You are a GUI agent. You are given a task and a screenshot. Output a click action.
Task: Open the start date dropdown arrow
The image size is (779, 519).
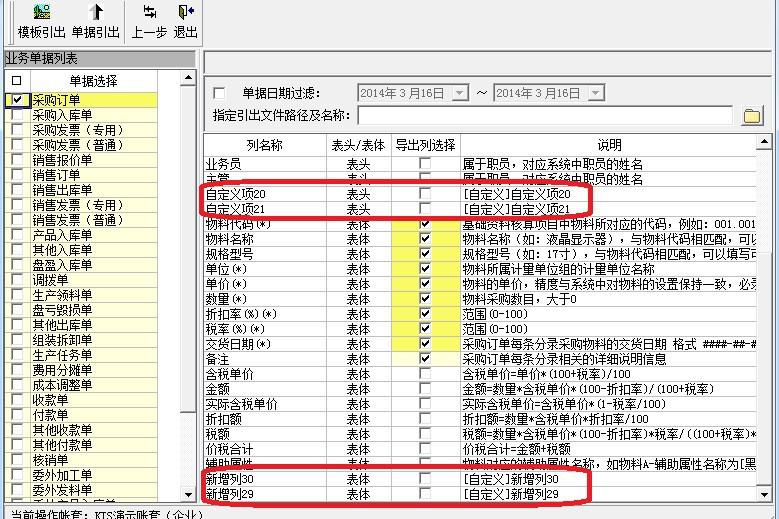pyautogui.click(x=460, y=93)
